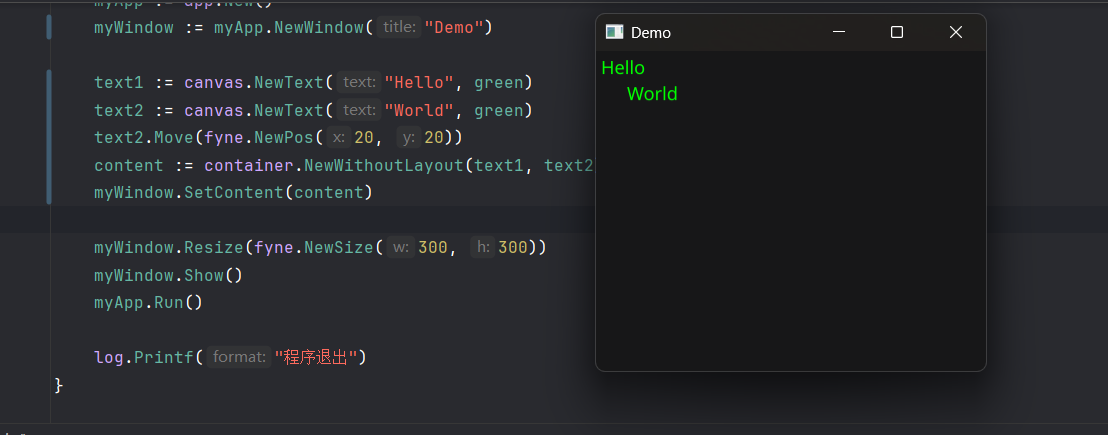Click the "title:" inlay hint in NewWindow

tap(399, 28)
